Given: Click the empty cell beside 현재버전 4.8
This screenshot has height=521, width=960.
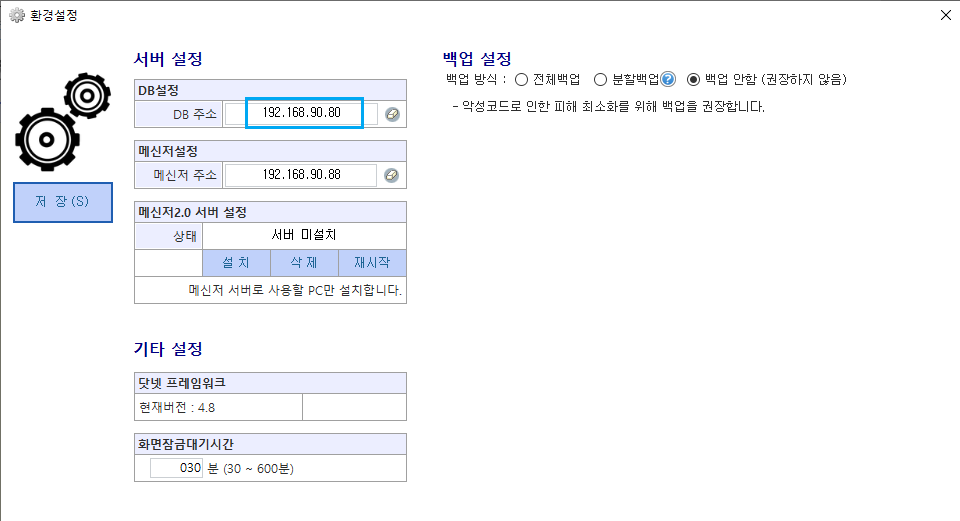Looking at the screenshot, I should click(x=354, y=407).
